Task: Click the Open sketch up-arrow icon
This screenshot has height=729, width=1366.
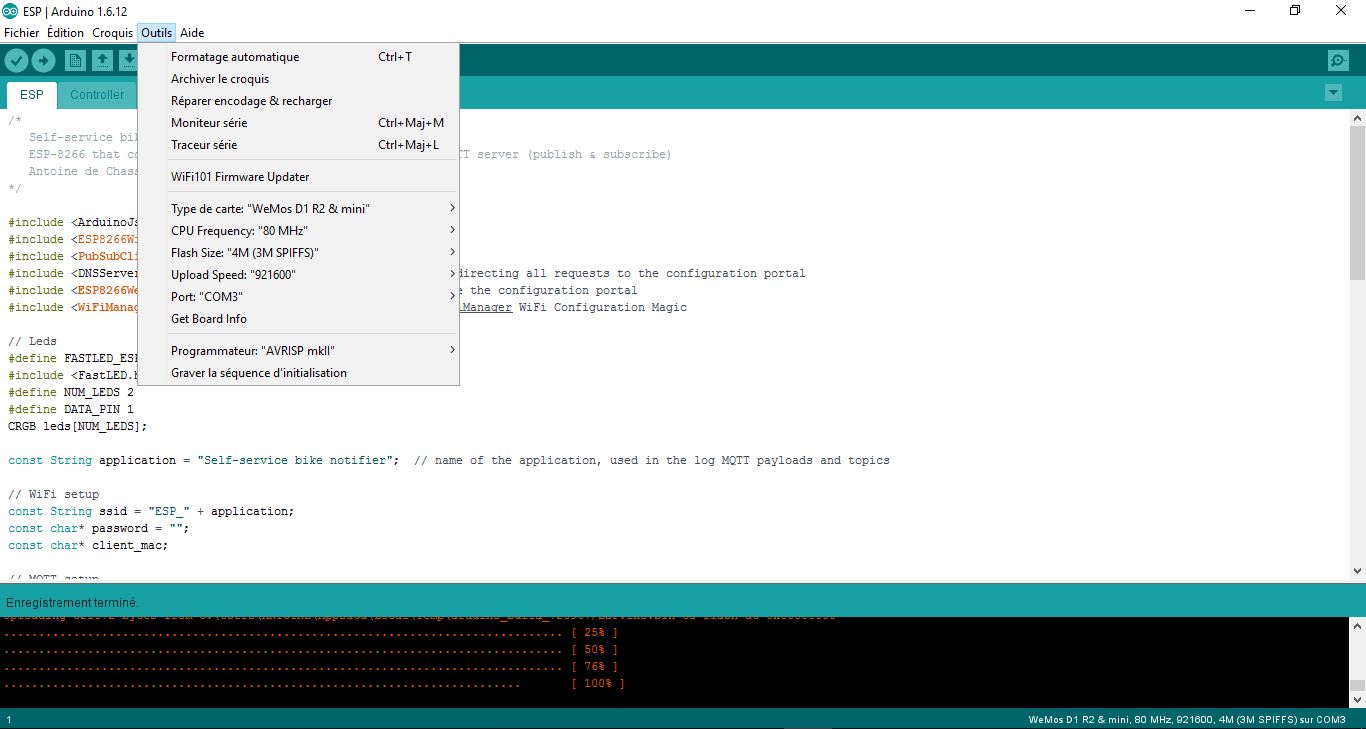Action: 102,61
